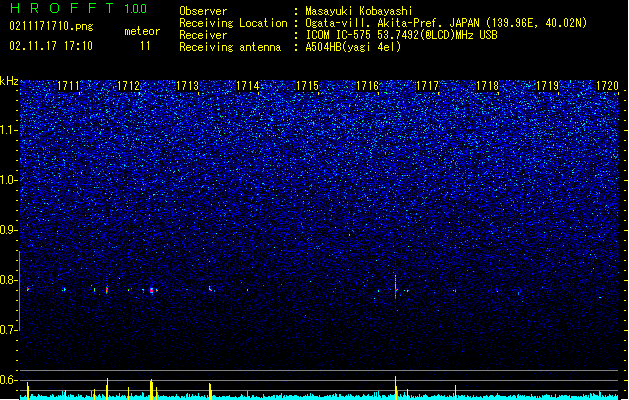Click the tallest yellow peak in power graph
The image size is (629, 400).
click(x=396, y=387)
